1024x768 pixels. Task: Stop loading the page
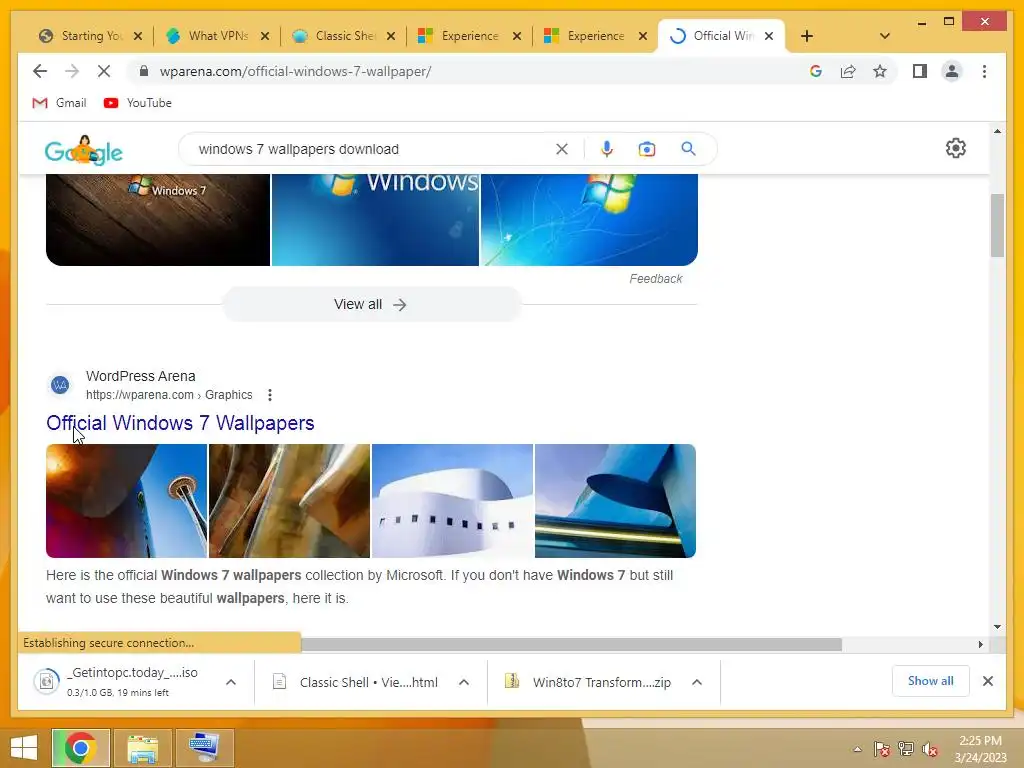pos(104,71)
